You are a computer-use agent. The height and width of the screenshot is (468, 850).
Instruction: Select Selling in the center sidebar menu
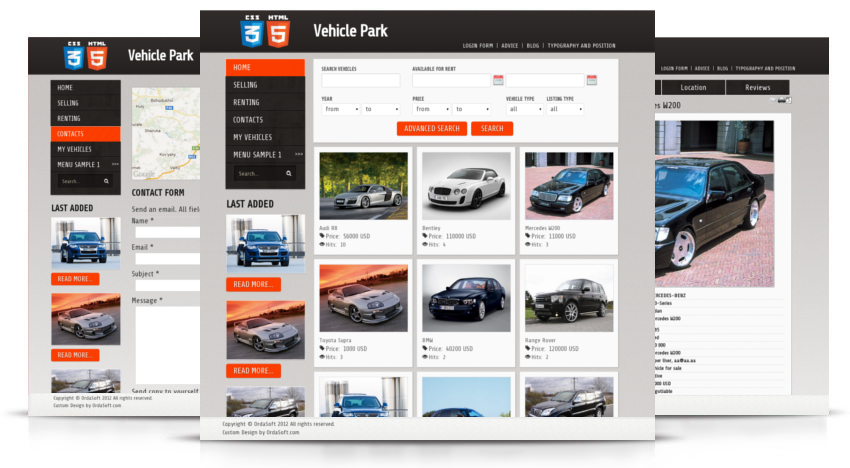point(265,85)
